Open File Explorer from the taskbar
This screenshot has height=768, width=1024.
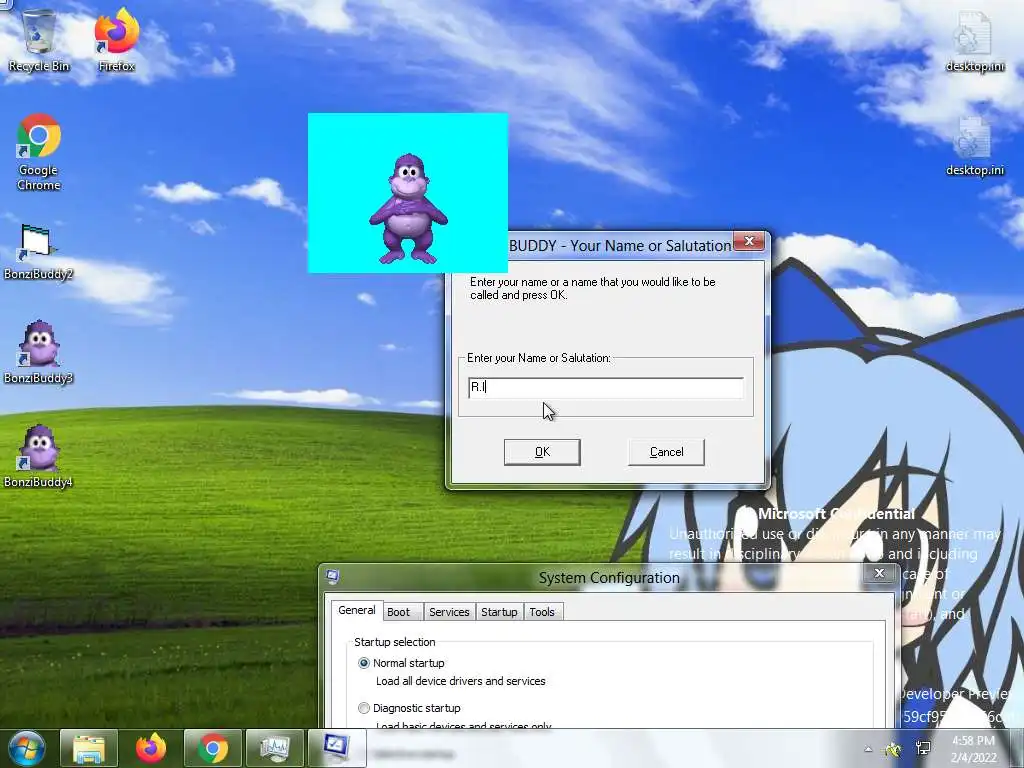coord(89,748)
